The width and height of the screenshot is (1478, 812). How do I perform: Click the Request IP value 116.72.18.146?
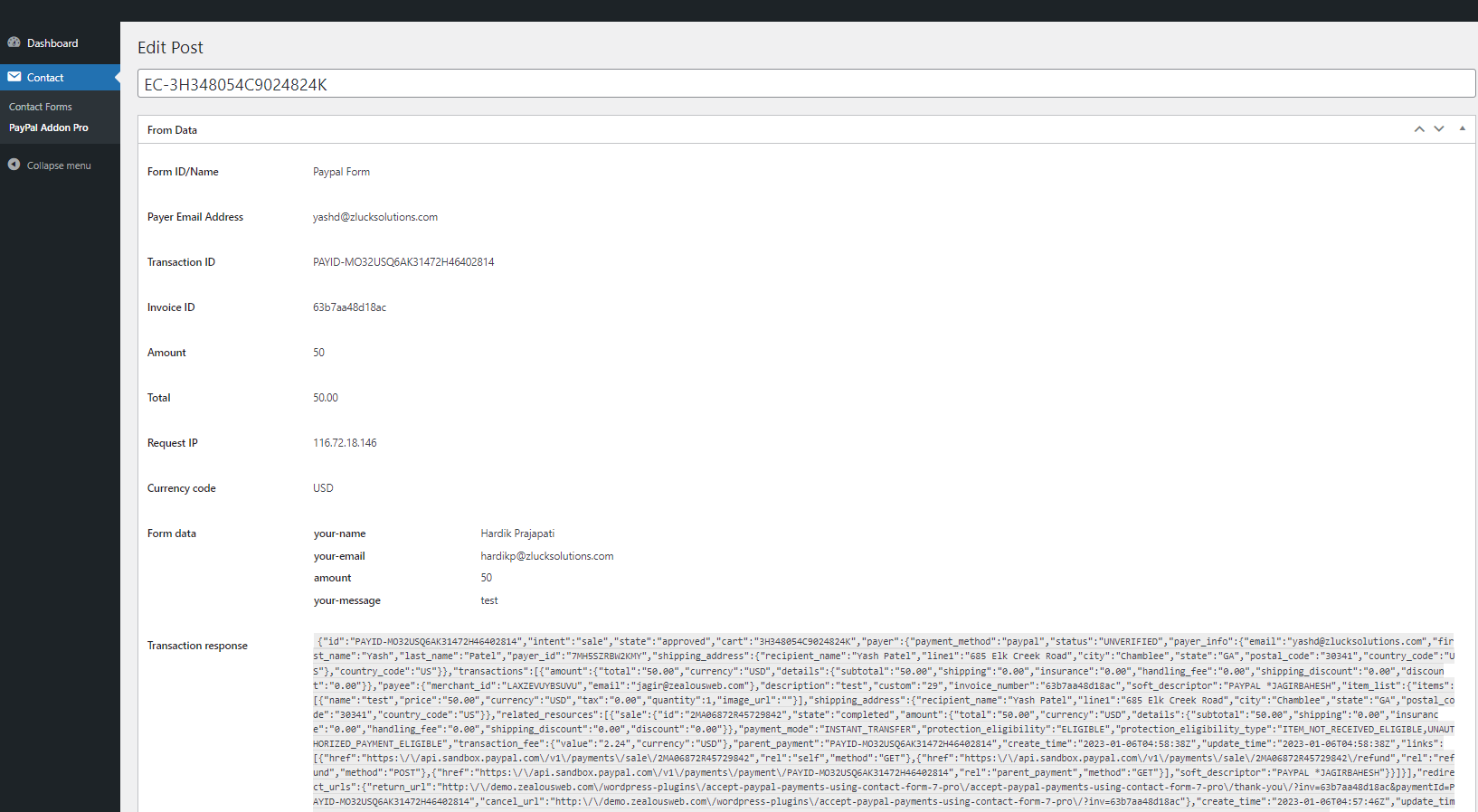pos(345,443)
